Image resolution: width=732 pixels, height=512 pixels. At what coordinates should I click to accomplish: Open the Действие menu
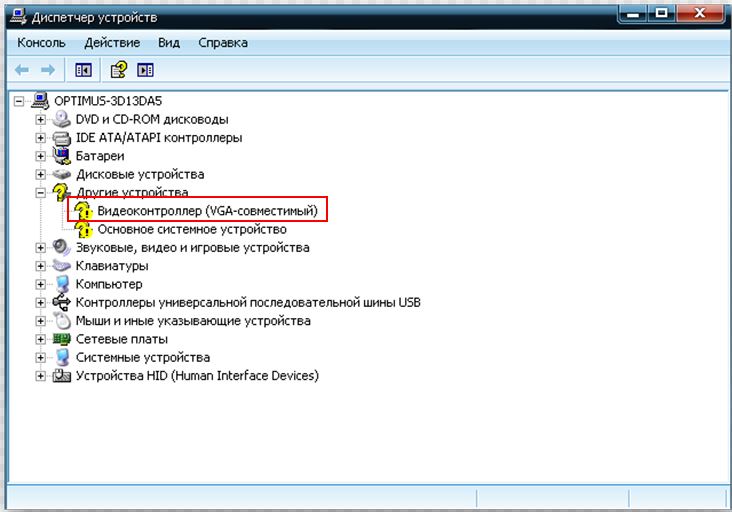(x=112, y=43)
